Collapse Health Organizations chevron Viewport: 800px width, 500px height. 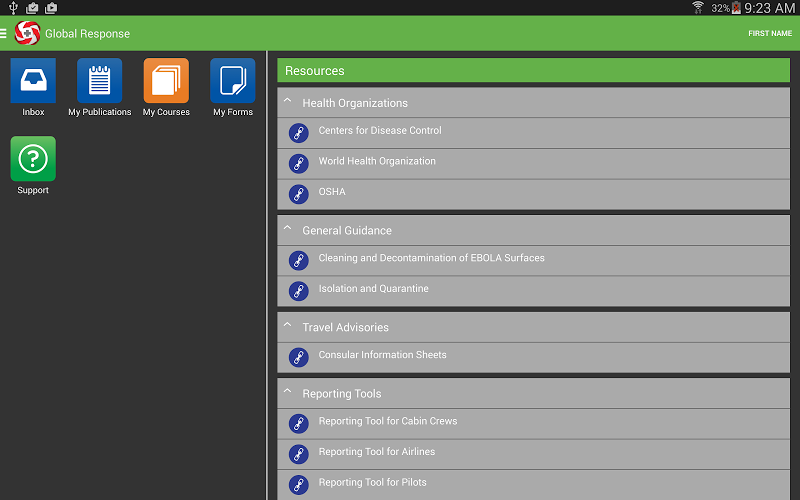(x=287, y=101)
